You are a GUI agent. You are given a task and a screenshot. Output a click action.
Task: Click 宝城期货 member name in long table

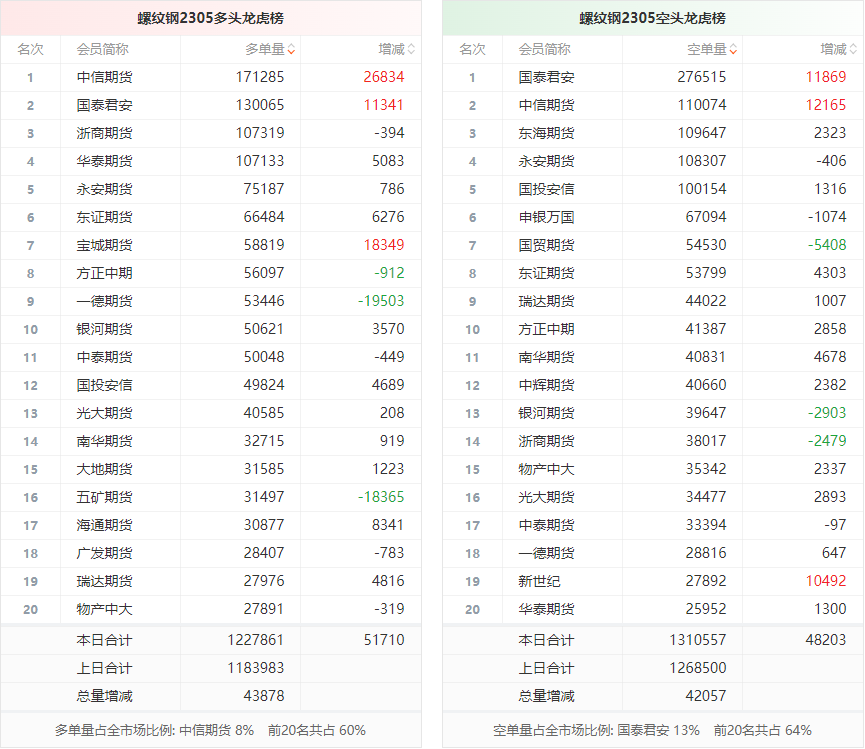104,245
